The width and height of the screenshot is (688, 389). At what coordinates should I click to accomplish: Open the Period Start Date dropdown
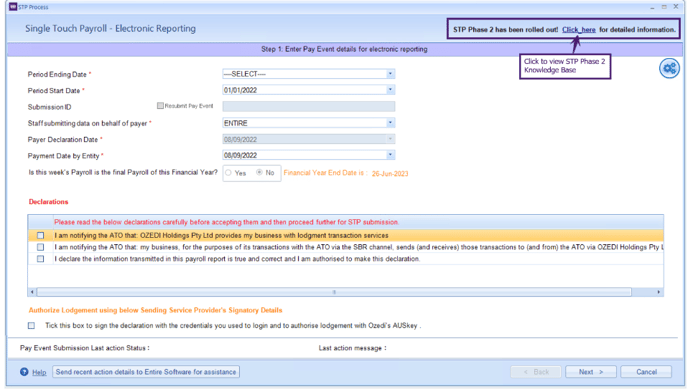390,90
